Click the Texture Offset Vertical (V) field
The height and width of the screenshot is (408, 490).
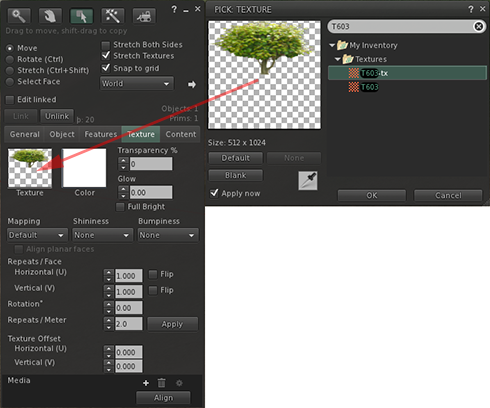129,366
